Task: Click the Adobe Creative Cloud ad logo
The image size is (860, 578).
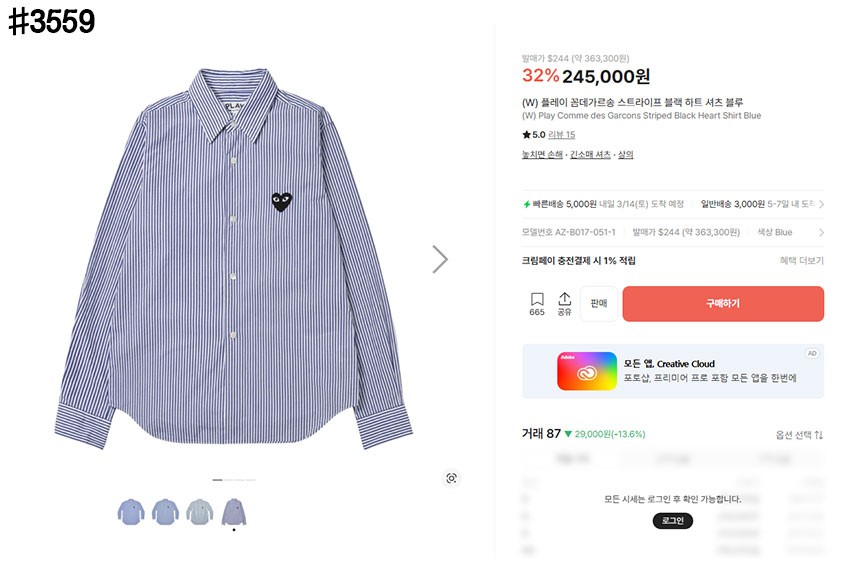Action: [x=587, y=371]
